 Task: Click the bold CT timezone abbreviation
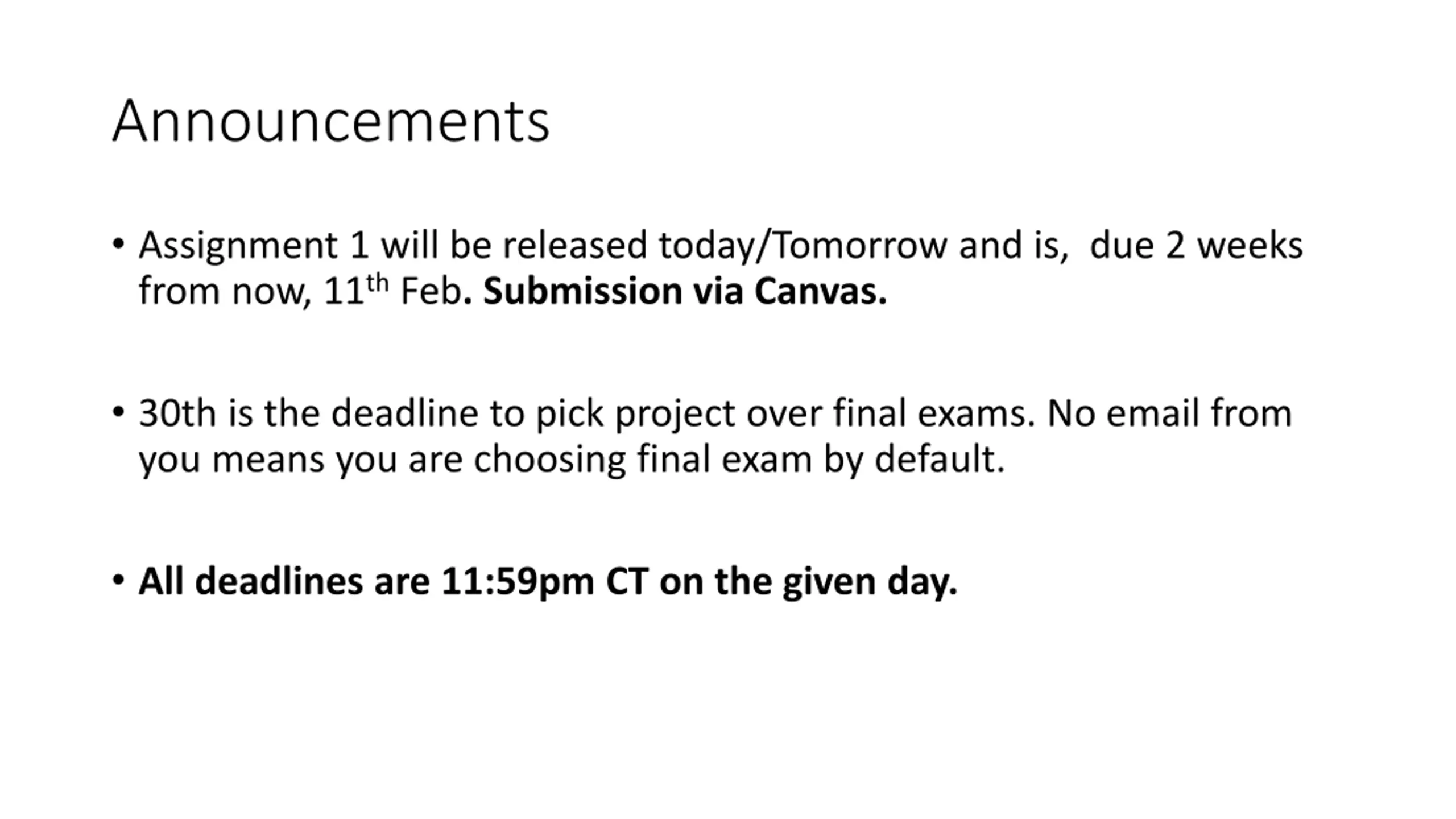point(627,581)
